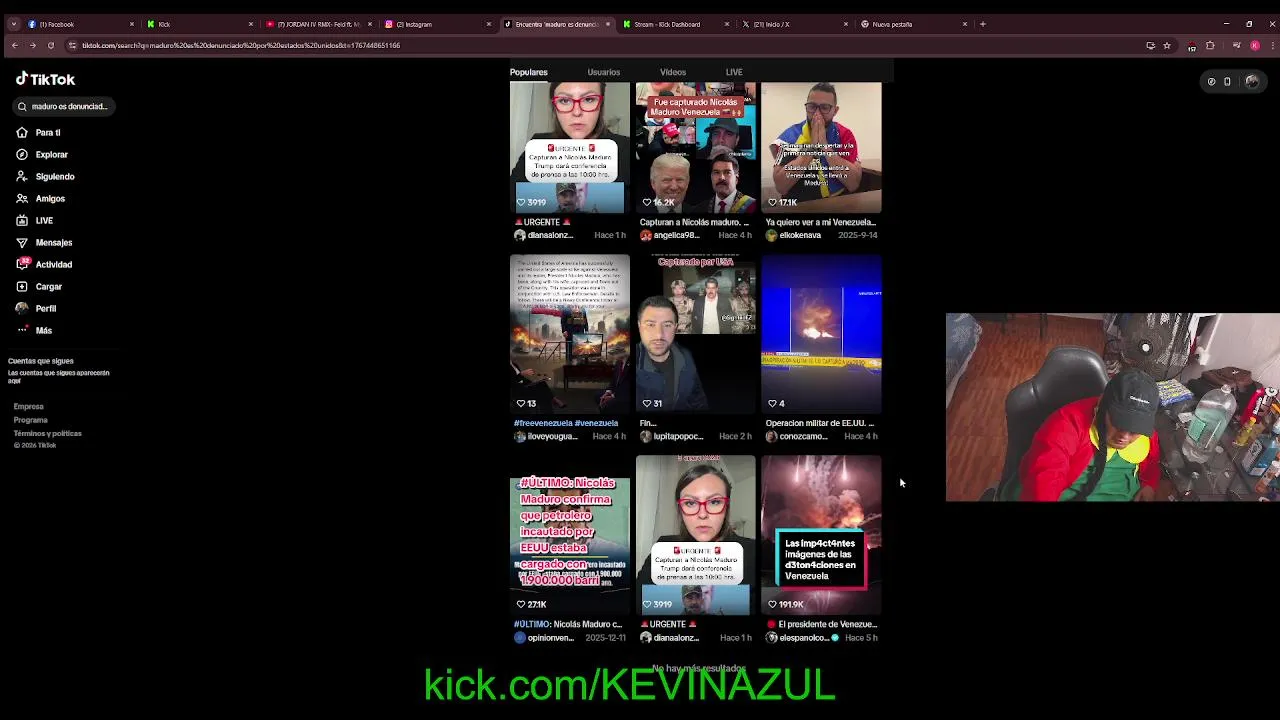Click the TikTok coin icon in the top-right pill
The height and width of the screenshot is (720, 1280).
pos(1211,82)
